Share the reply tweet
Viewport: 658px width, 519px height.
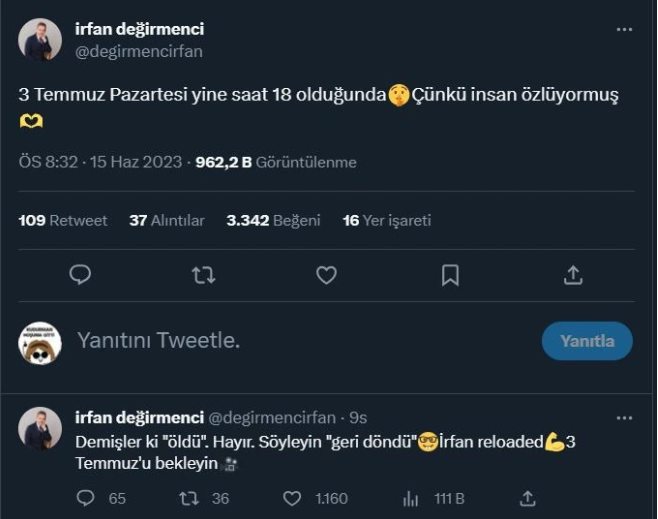(x=528, y=498)
